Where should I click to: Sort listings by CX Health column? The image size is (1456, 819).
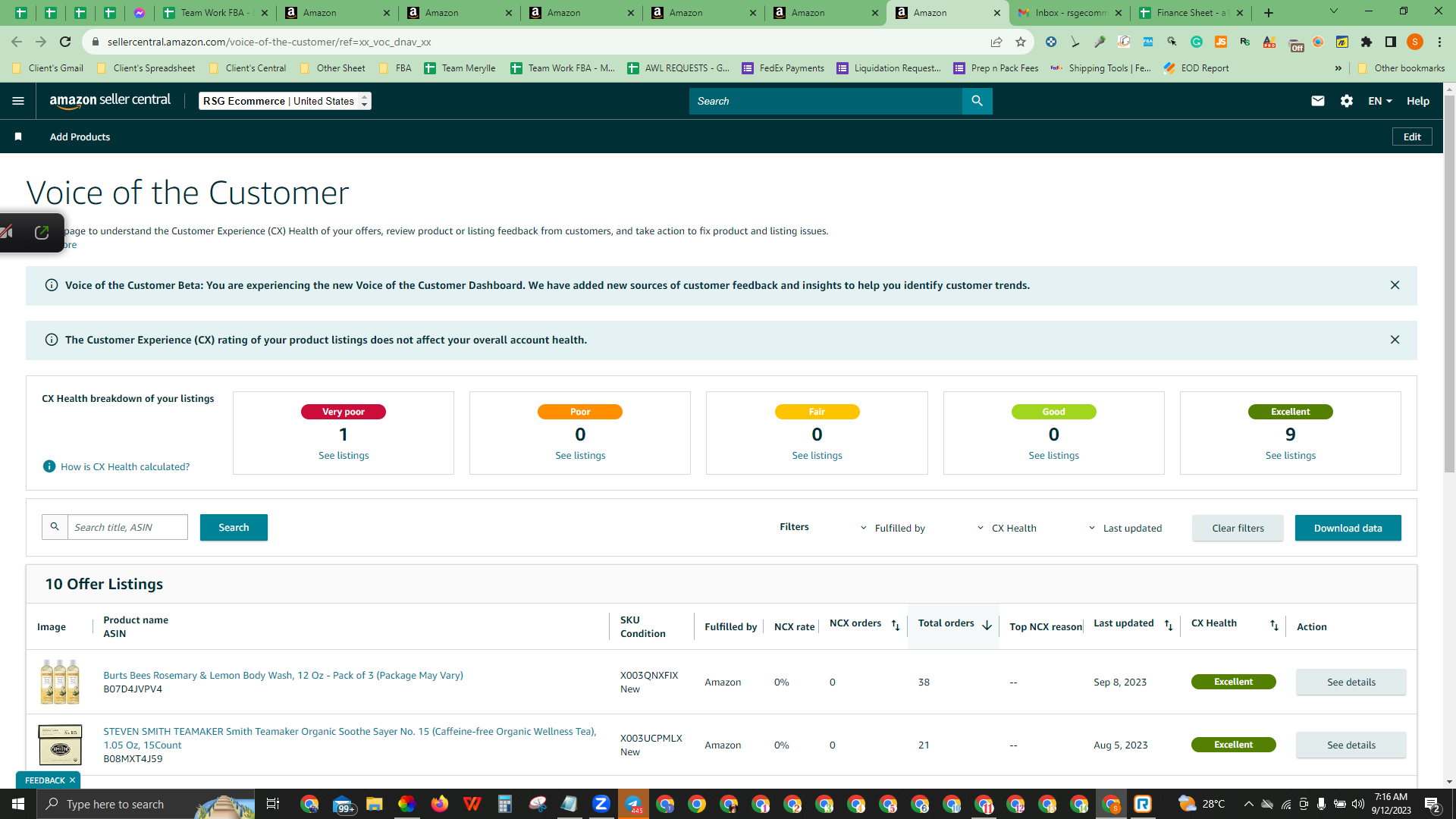point(1274,626)
